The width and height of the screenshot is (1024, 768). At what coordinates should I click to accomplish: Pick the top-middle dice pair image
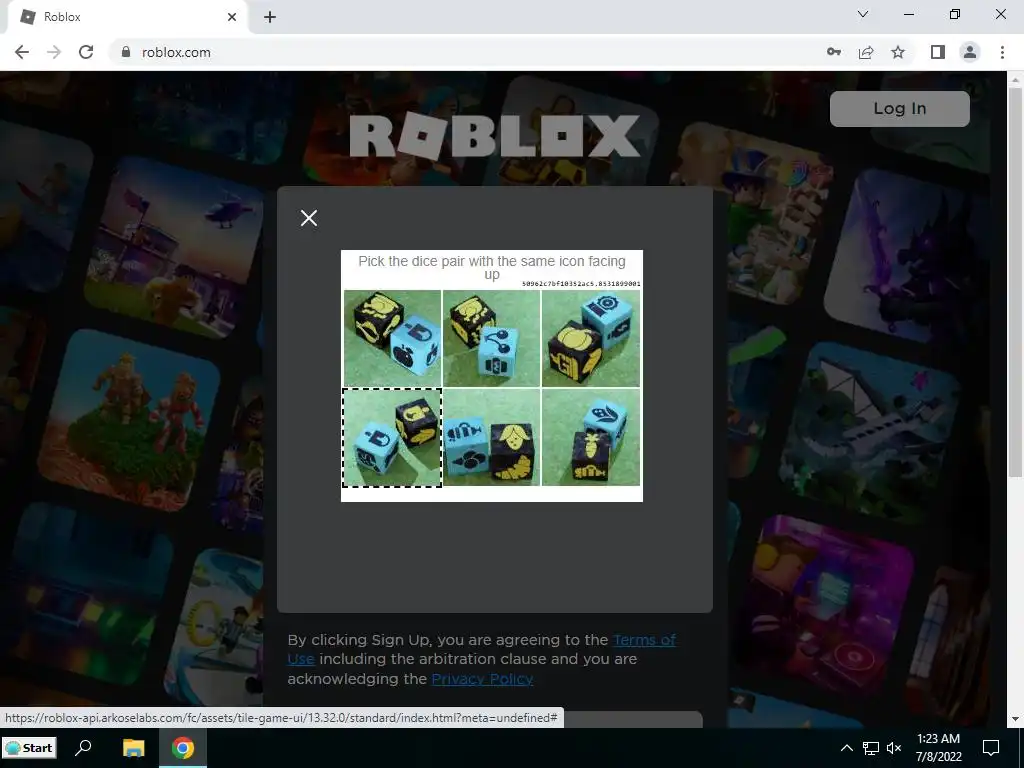[491, 338]
